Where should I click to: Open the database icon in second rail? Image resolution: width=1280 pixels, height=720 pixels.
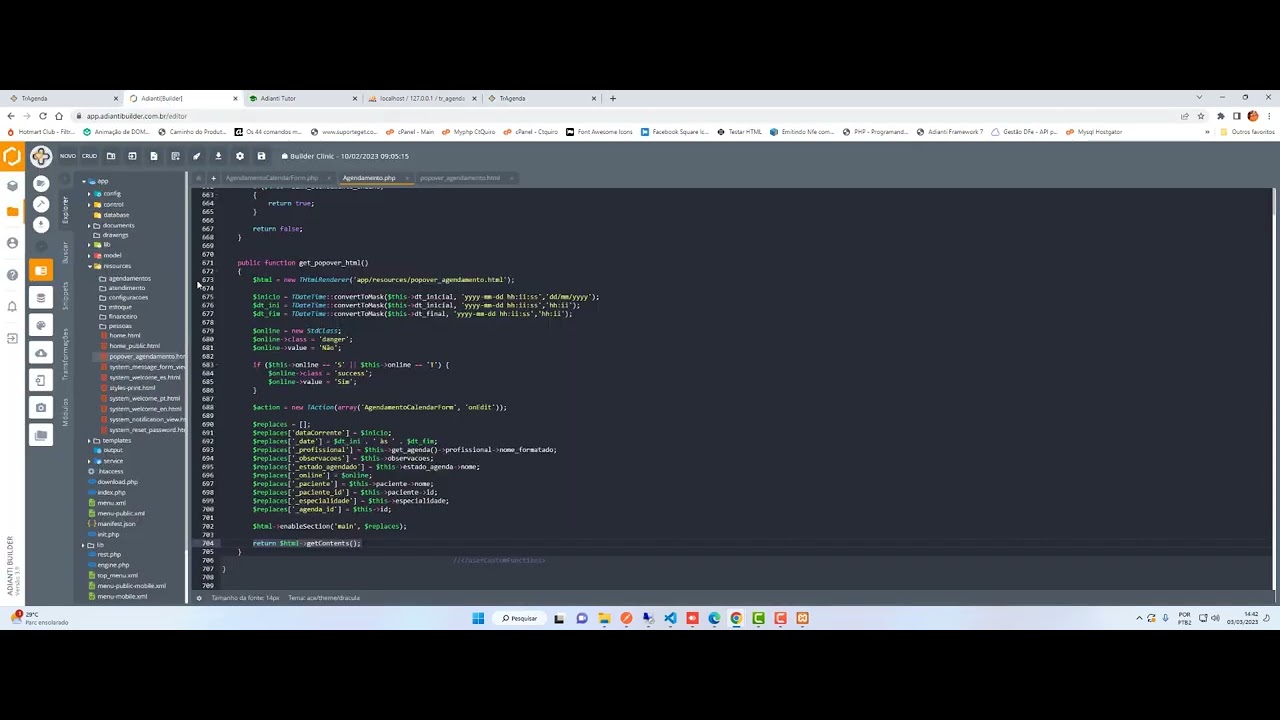(x=41, y=297)
